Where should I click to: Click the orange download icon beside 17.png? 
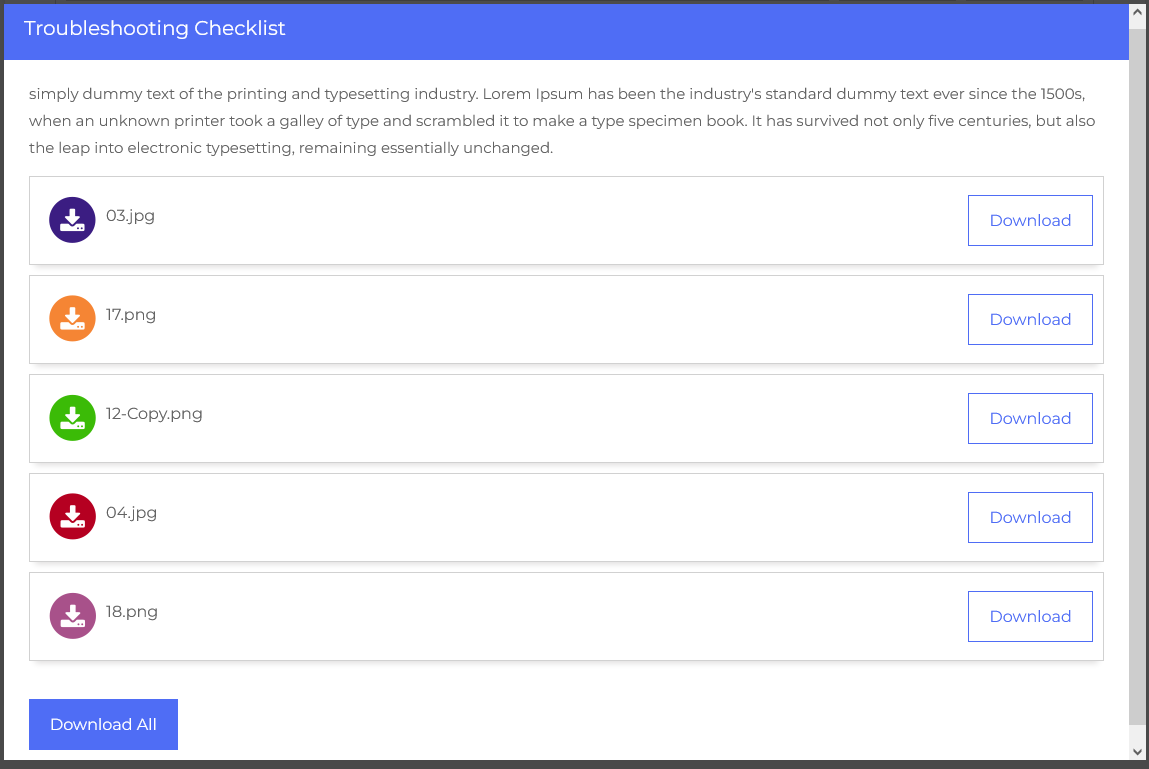pos(72,319)
